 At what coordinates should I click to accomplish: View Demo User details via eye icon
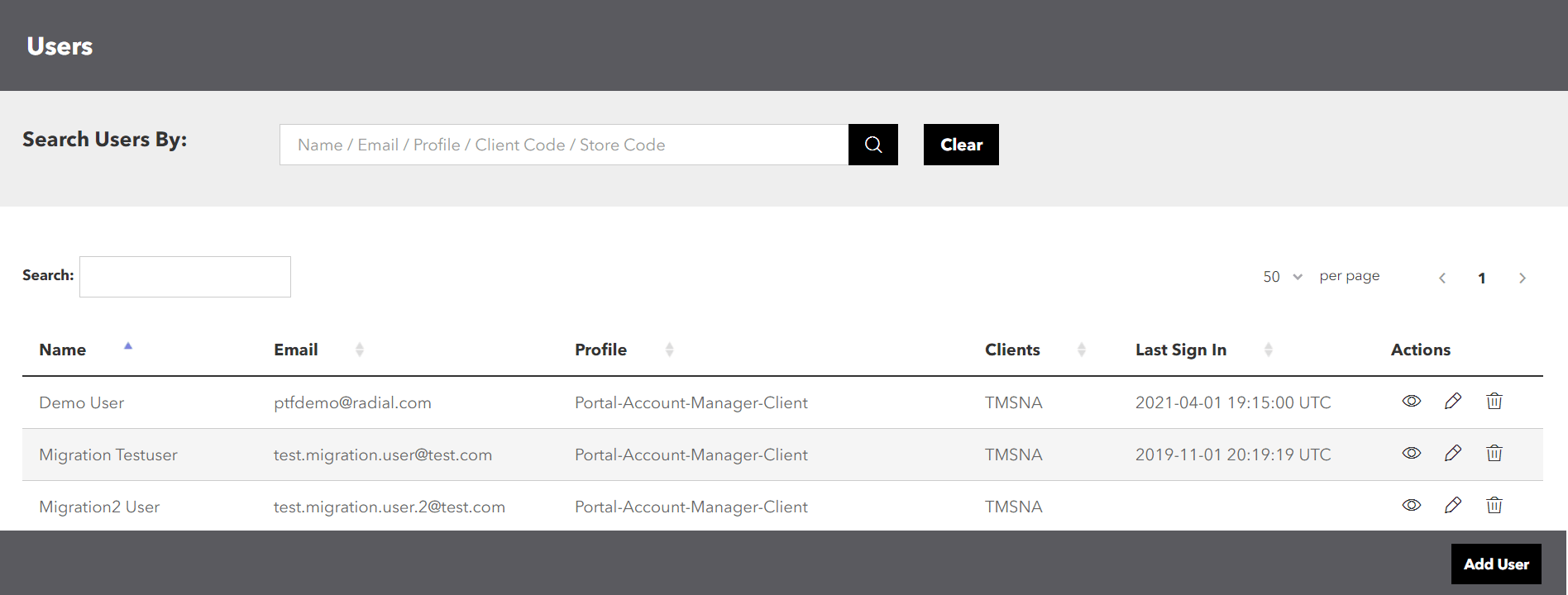[1411, 402]
